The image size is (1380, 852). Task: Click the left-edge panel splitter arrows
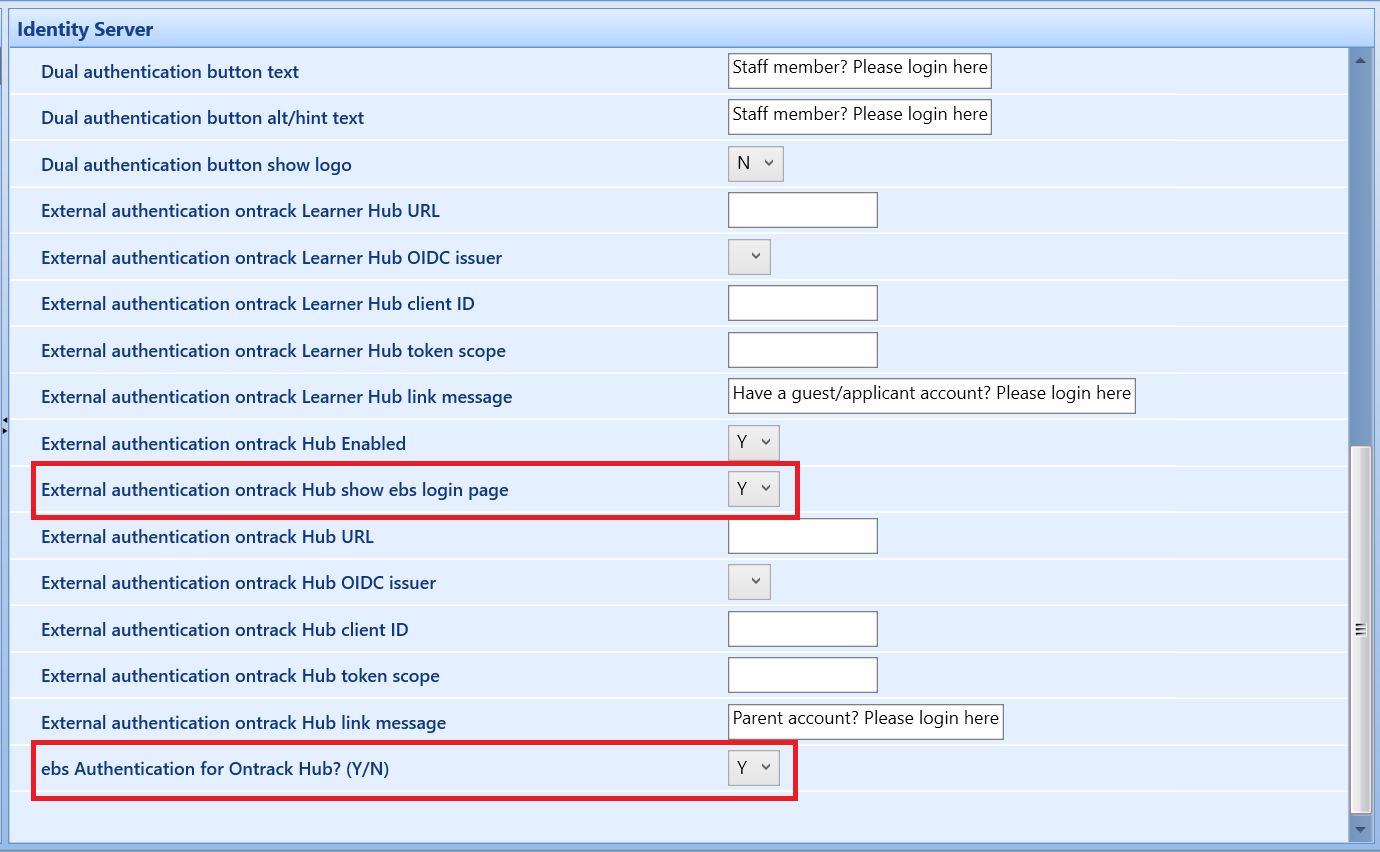pyautogui.click(x=4, y=425)
